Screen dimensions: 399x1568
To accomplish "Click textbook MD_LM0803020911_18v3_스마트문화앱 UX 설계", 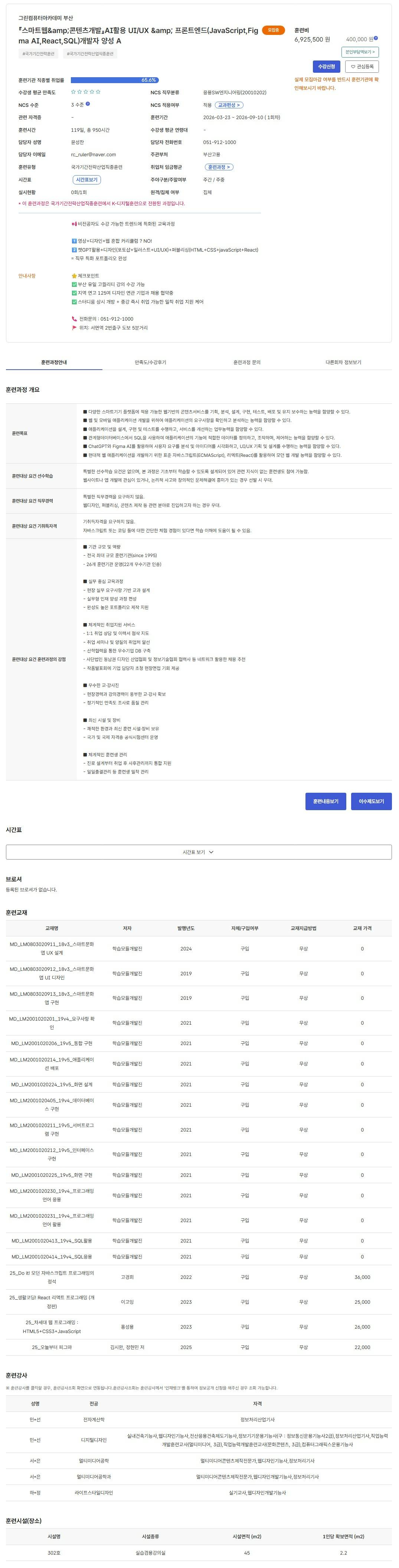I will [x=52, y=948].
